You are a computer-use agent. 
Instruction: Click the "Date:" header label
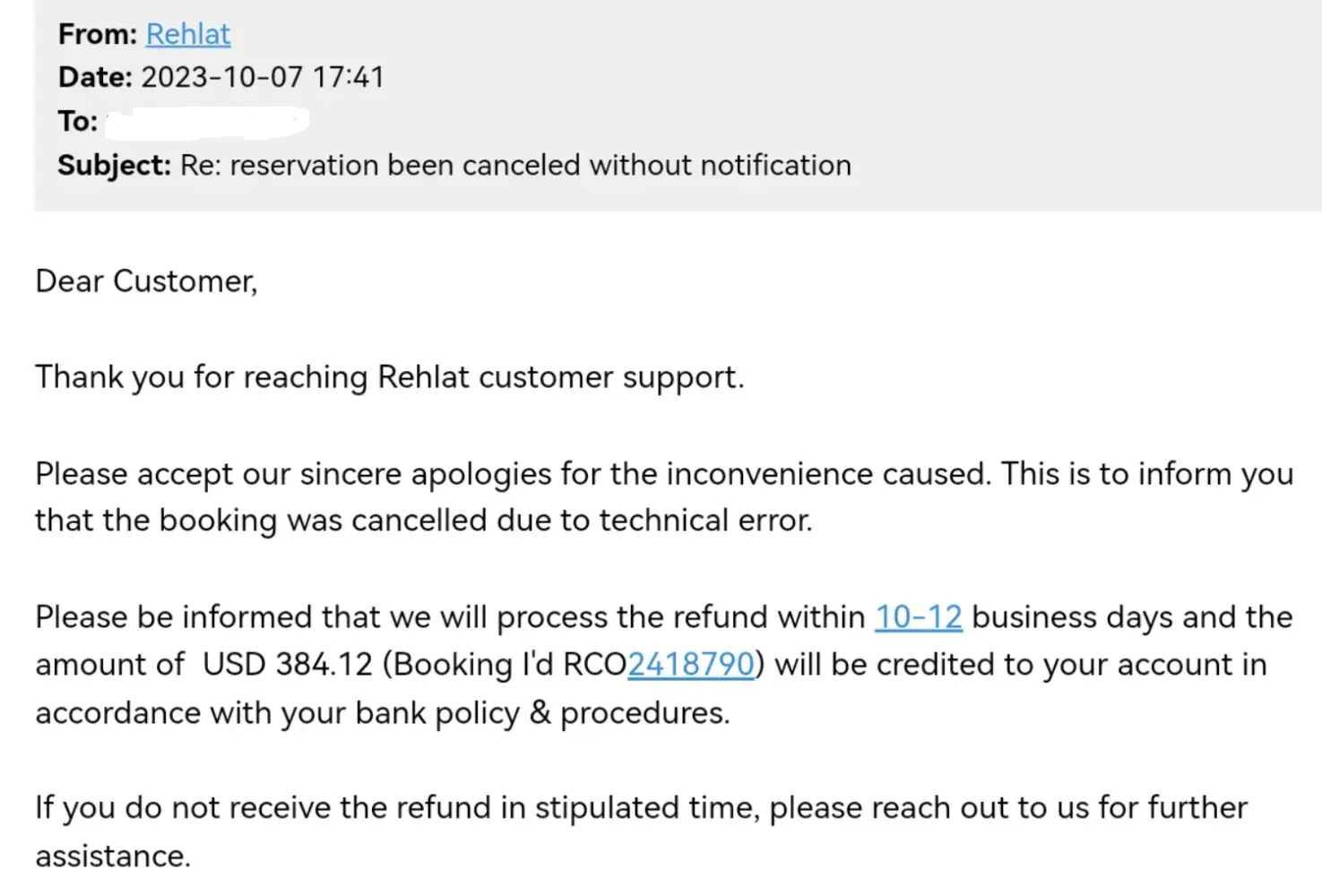95,77
